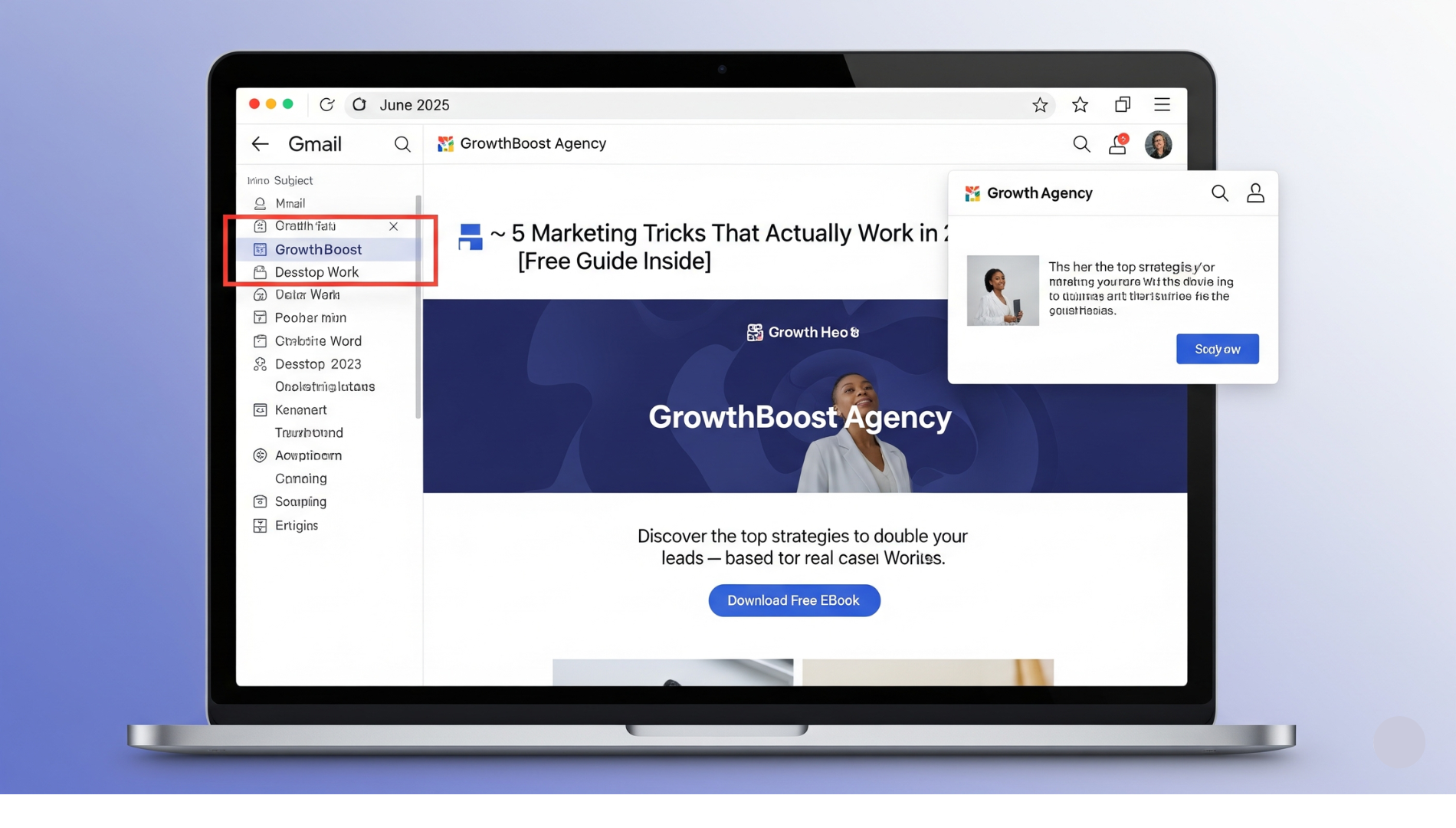The width and height of the screenshot is (1456, 828).
Task: Click the June 2025 address bar
Action: [700, 104]
